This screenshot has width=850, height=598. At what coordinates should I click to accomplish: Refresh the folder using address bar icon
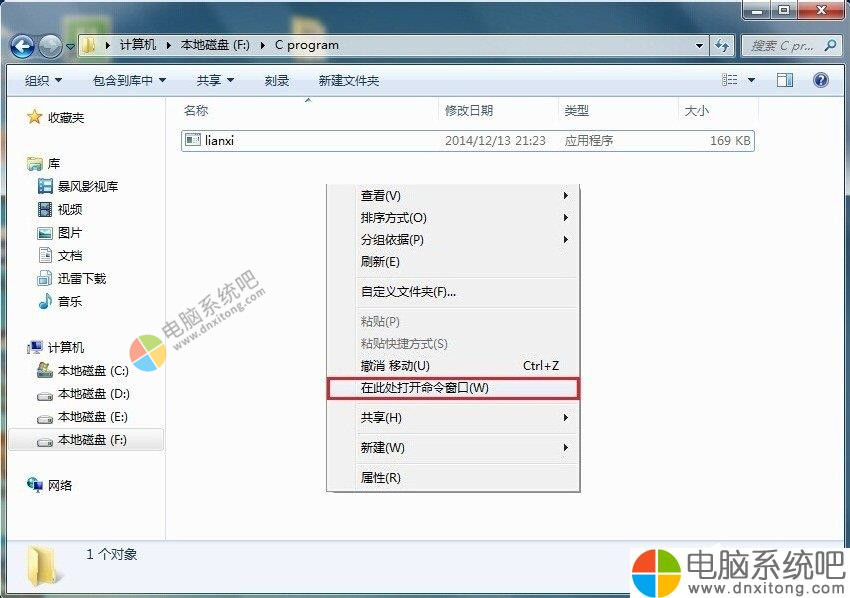(722, 46)
